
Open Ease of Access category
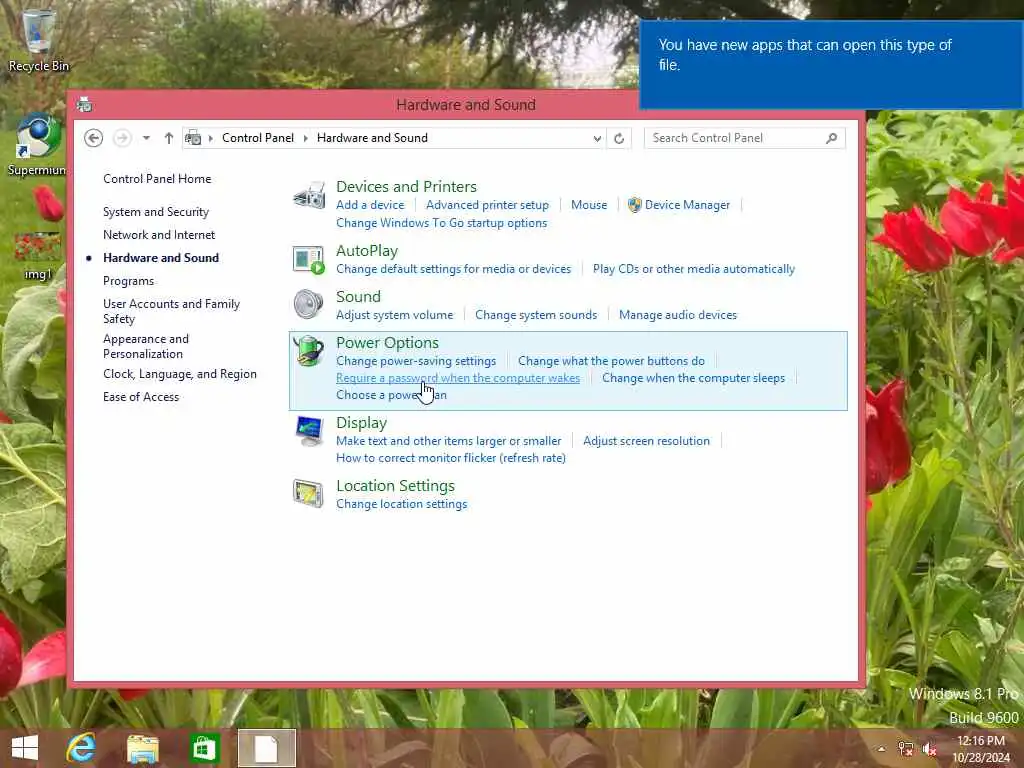(140, 396)
